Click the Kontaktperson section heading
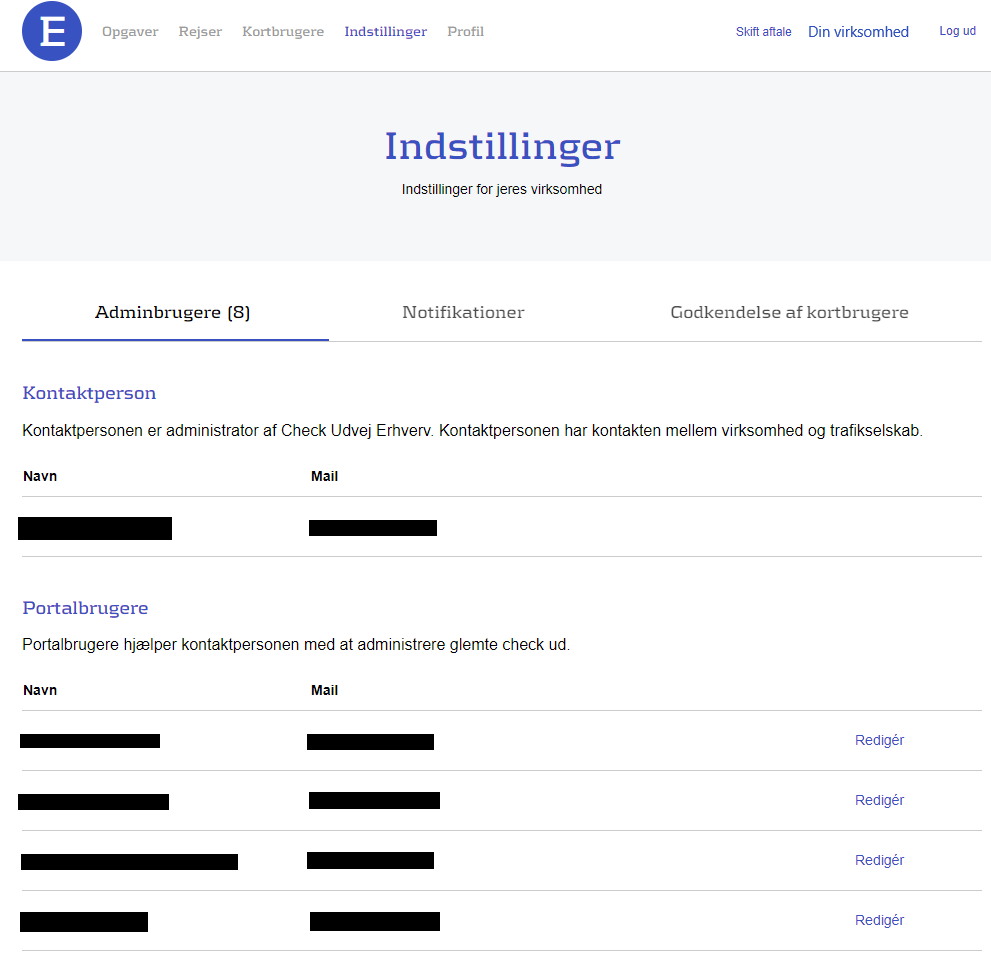 pyautogui.click(x=89, y=393)
